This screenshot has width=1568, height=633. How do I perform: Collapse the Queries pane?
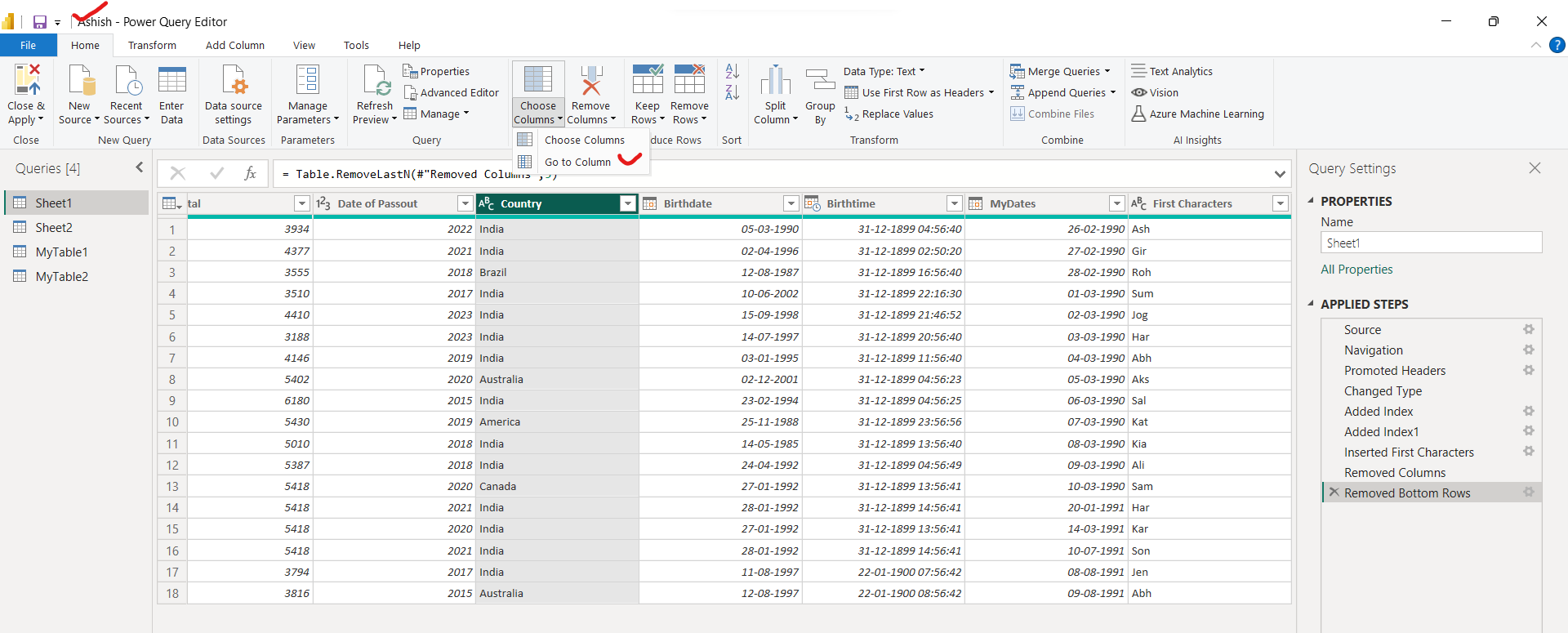(139, 168)
